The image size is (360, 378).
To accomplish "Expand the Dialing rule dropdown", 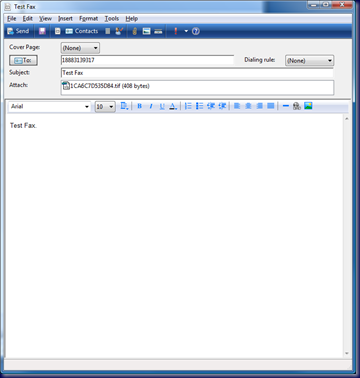I will pos(309,61).
